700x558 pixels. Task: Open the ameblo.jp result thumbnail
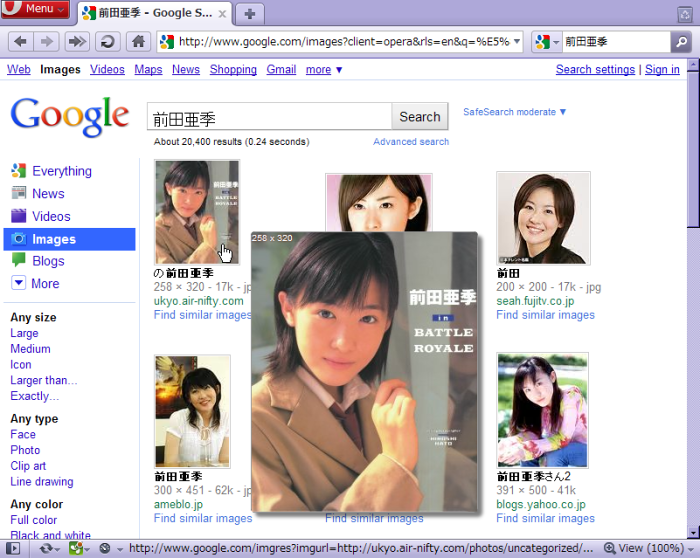pyautogui.click(x=192, y=411)
